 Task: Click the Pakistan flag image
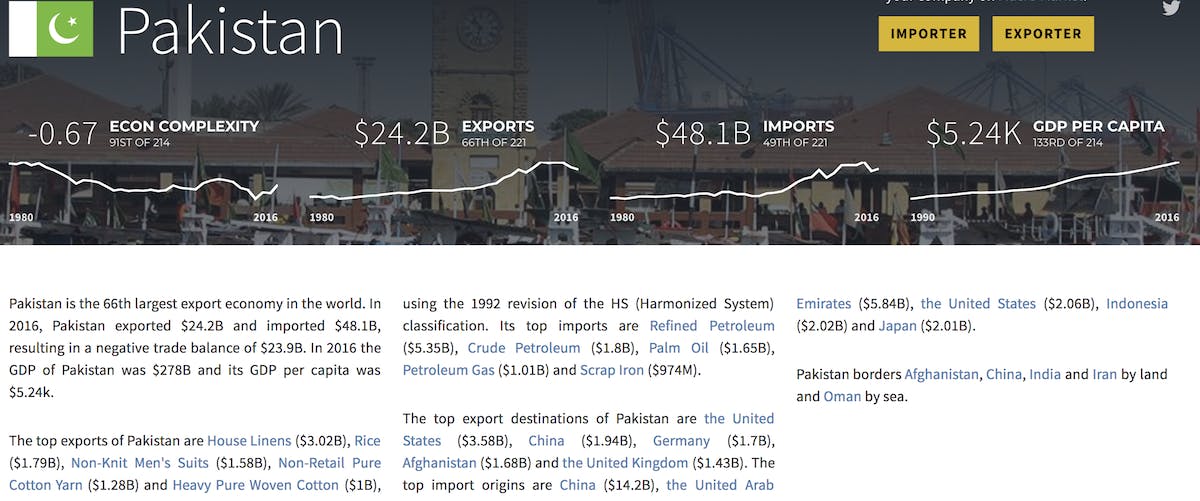51,29
